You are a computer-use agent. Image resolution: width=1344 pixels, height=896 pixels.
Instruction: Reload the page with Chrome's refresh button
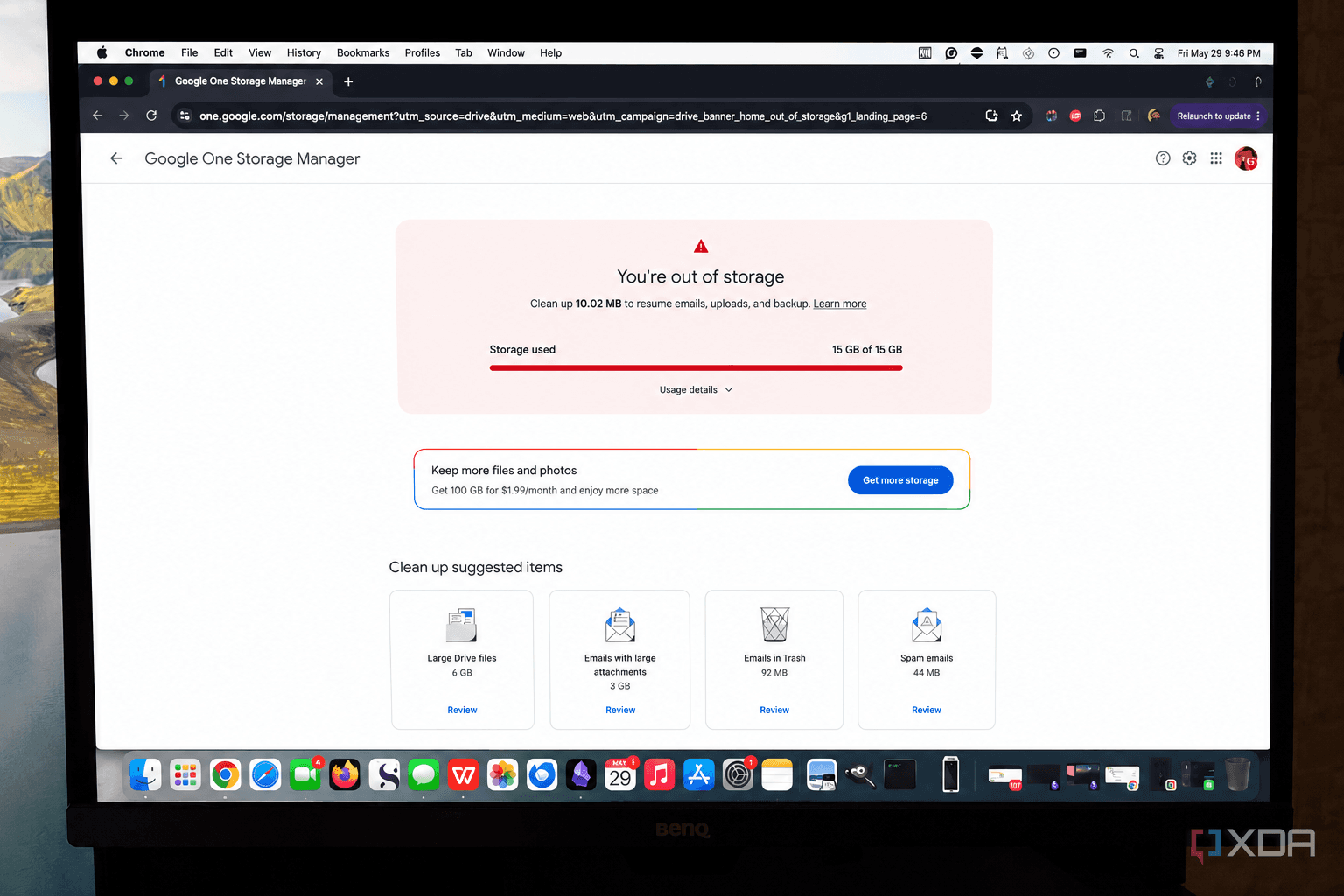(151, 115)
